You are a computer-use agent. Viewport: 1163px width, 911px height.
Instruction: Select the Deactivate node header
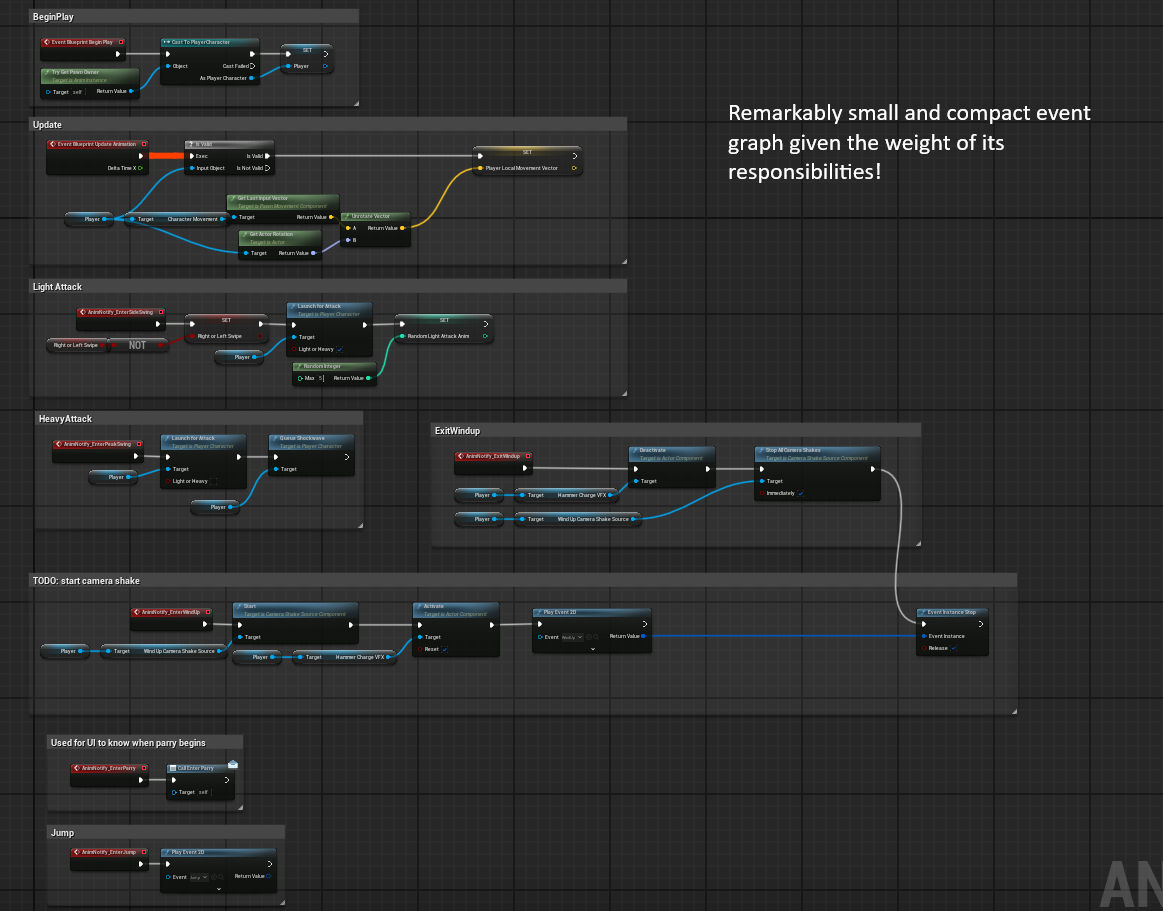pyautogui.click(x=672, y=453)
